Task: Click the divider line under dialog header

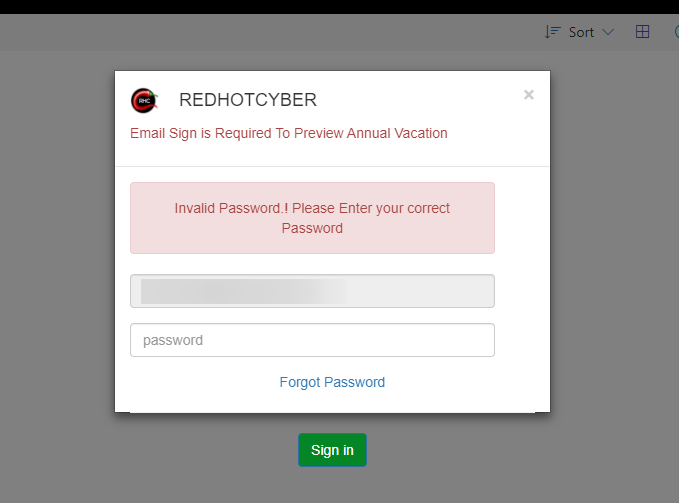Action: click(x=332, y=166)
